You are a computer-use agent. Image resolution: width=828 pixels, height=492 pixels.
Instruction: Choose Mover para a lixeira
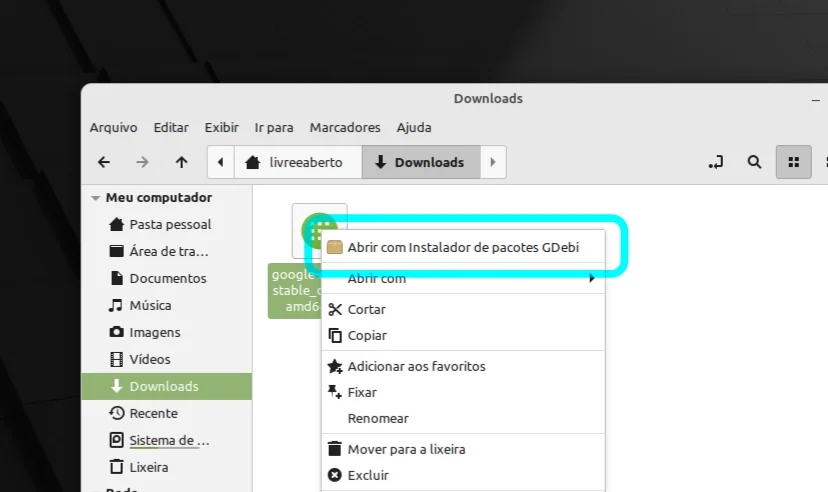(x=463, y=449)
